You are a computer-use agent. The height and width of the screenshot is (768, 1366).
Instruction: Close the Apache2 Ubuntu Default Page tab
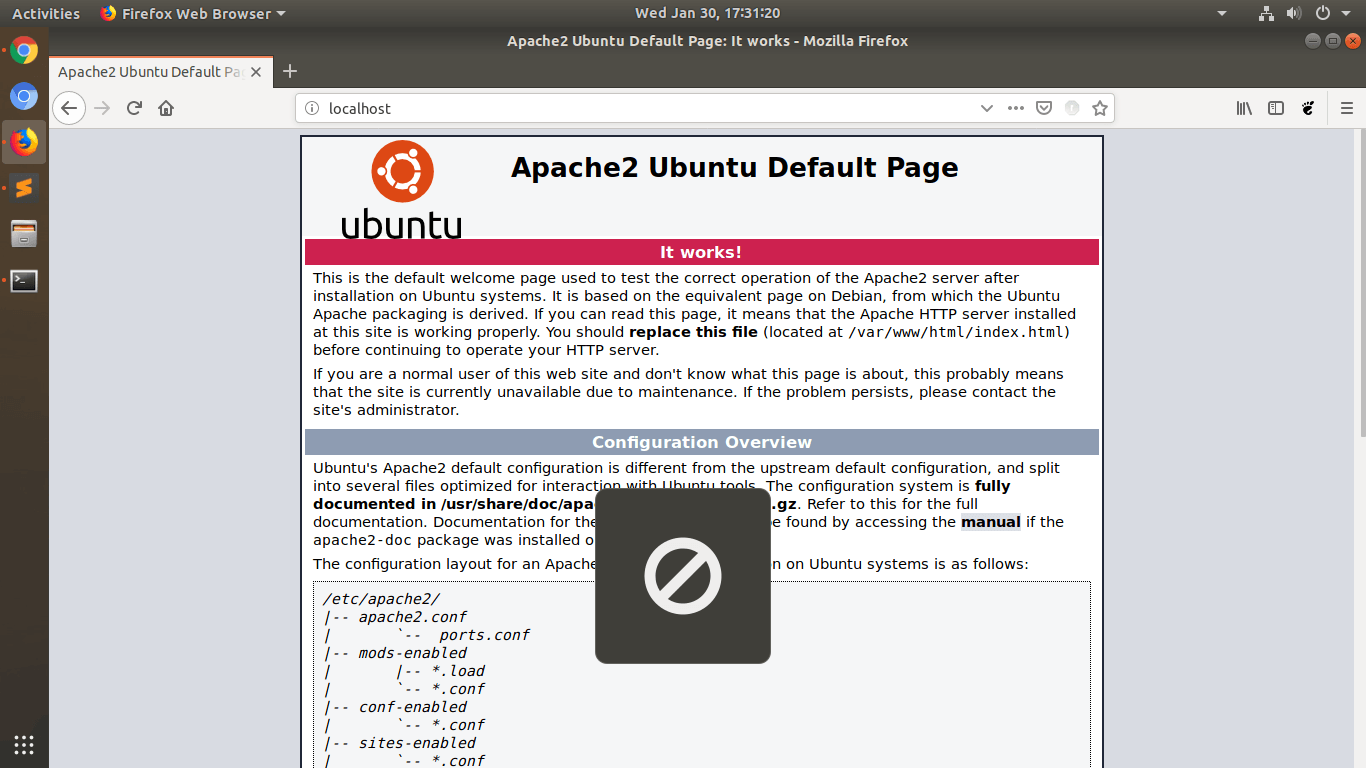(256, 72)
